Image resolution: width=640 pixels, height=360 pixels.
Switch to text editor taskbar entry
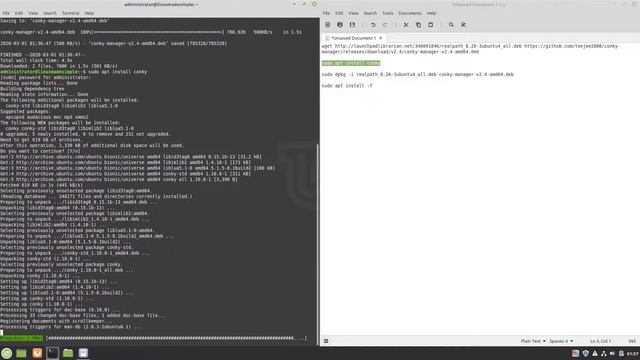click(x=83, y=353)
